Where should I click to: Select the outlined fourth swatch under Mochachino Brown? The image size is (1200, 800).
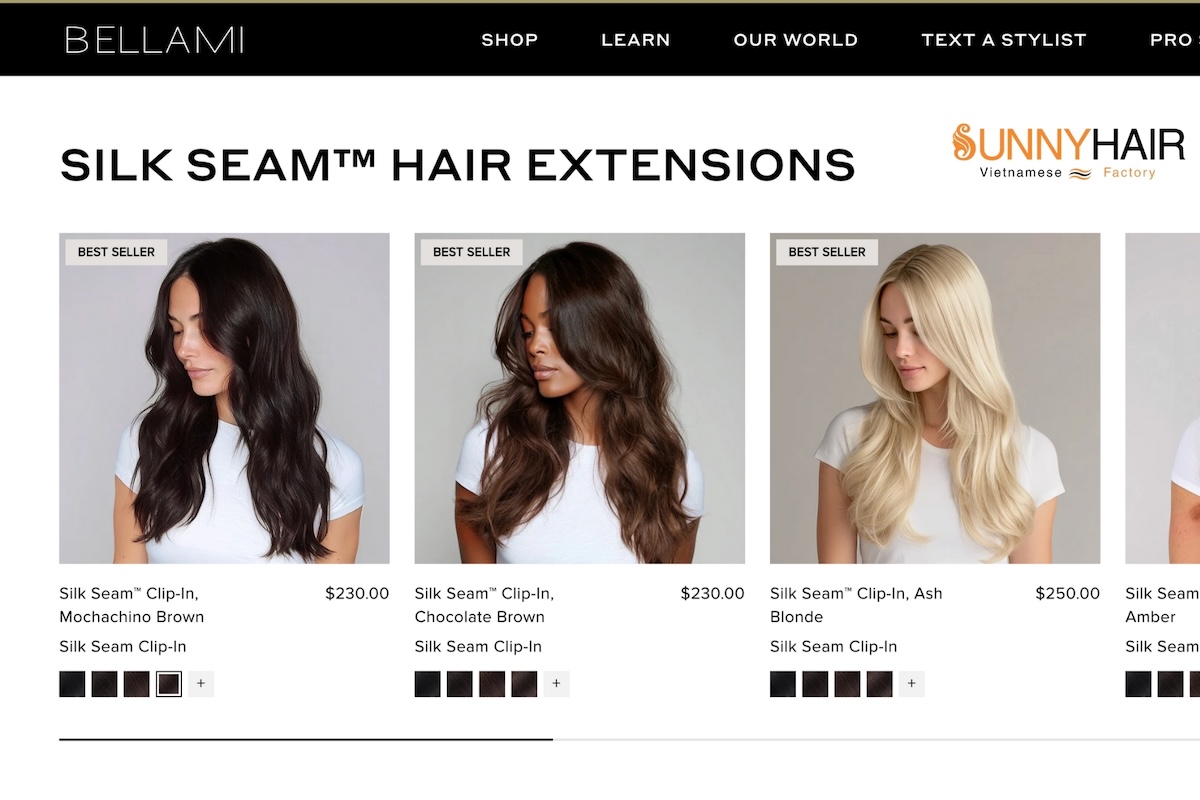pyautogui.click(x=169, y=684)
